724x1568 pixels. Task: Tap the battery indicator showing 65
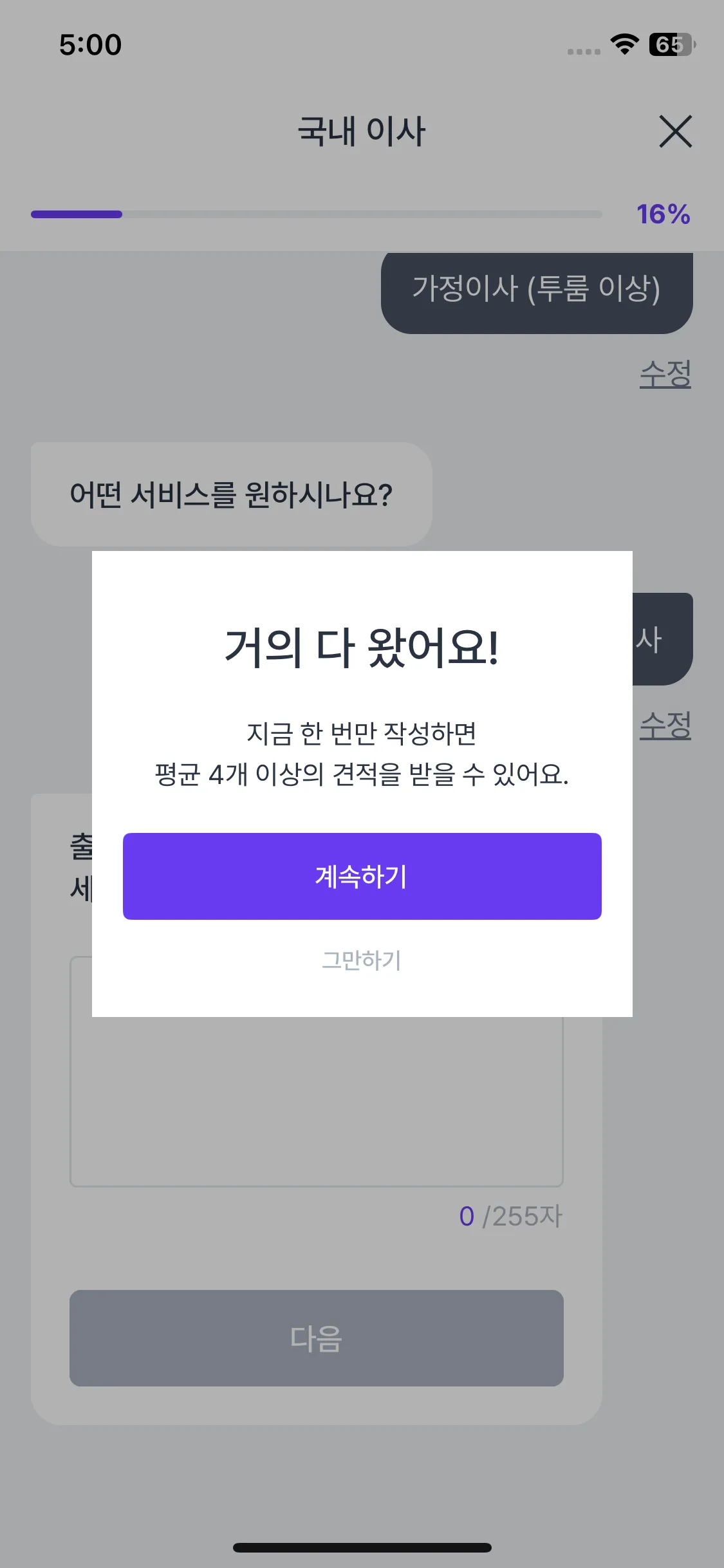point(668,44)
